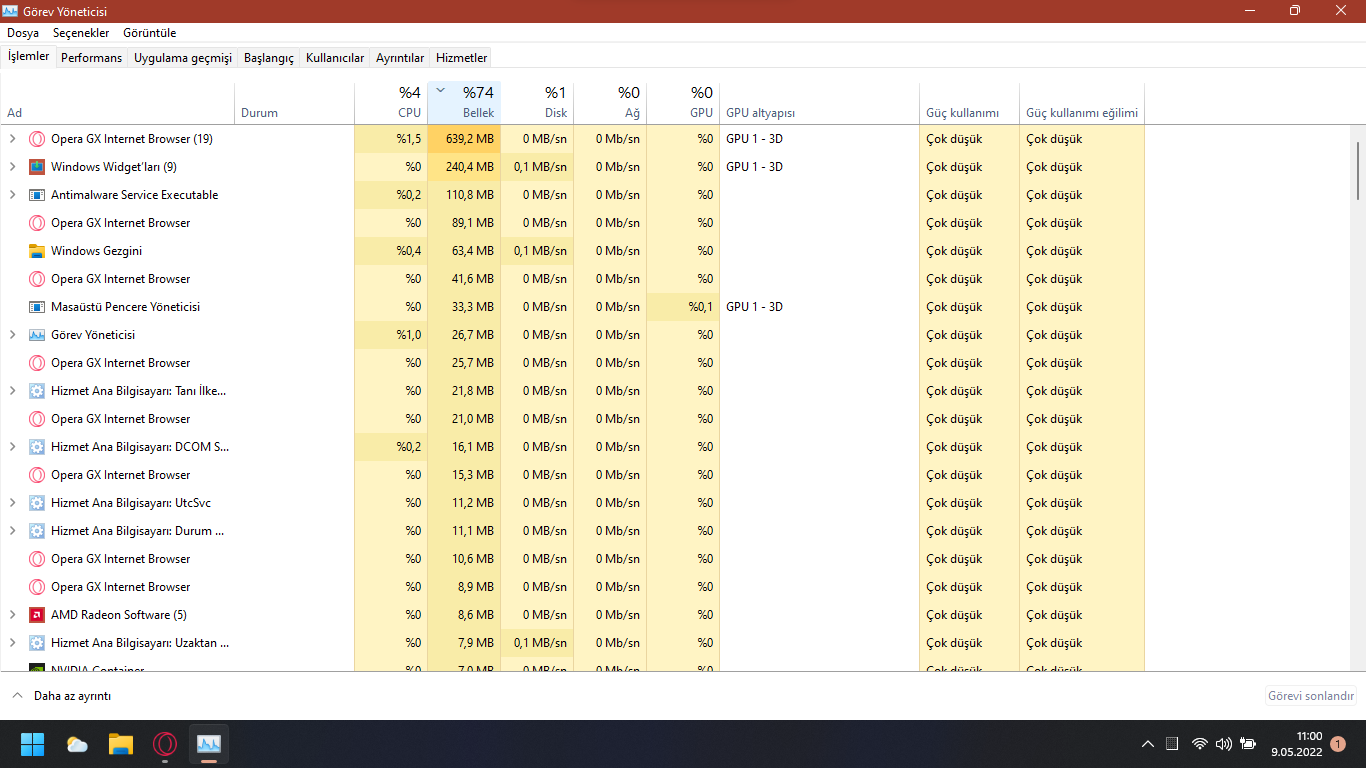Open the Dosya menu
This screenshot has height=768, width=1366.
tap(23, 33)
